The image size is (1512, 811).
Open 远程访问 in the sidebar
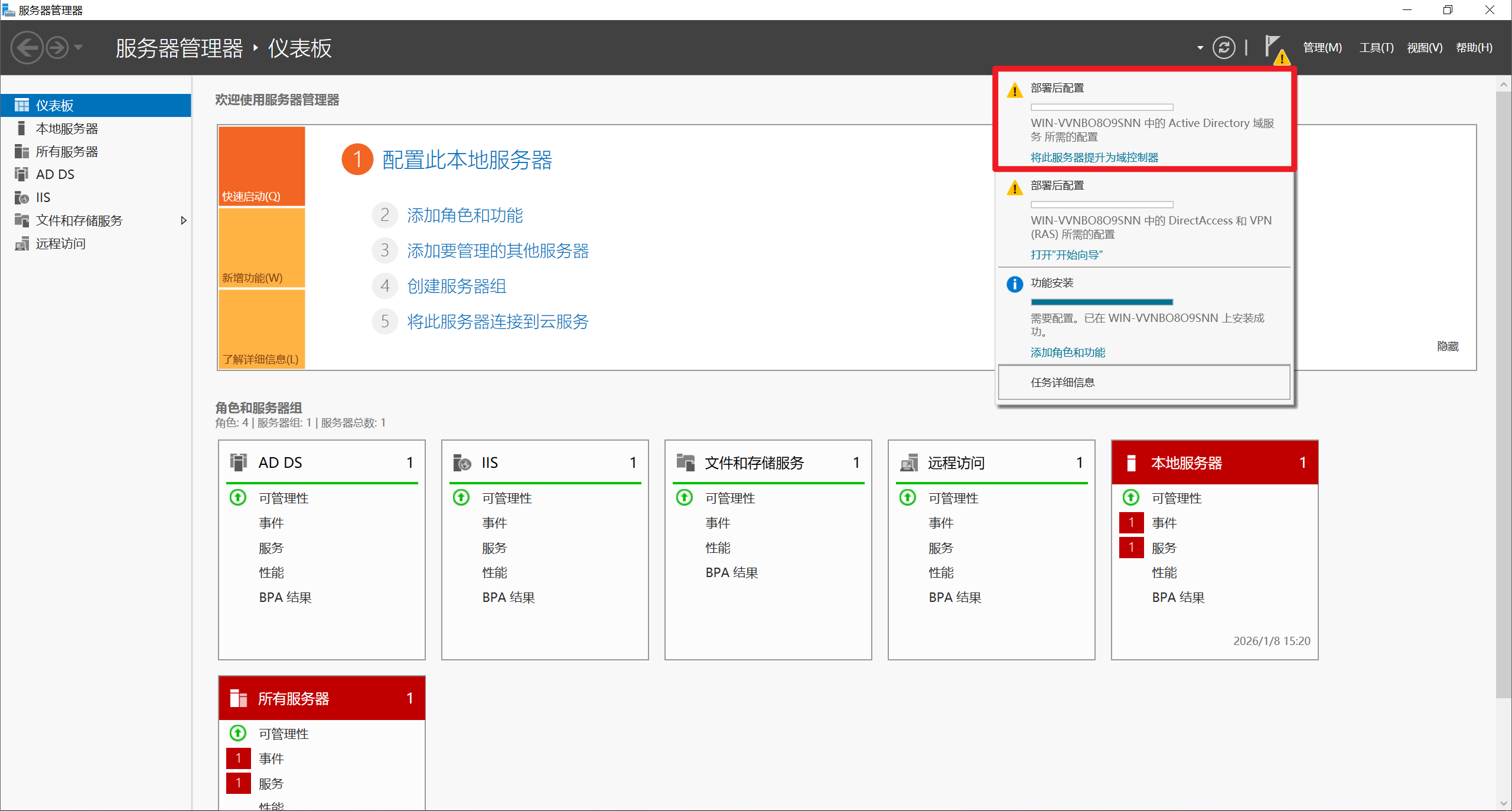60,243
